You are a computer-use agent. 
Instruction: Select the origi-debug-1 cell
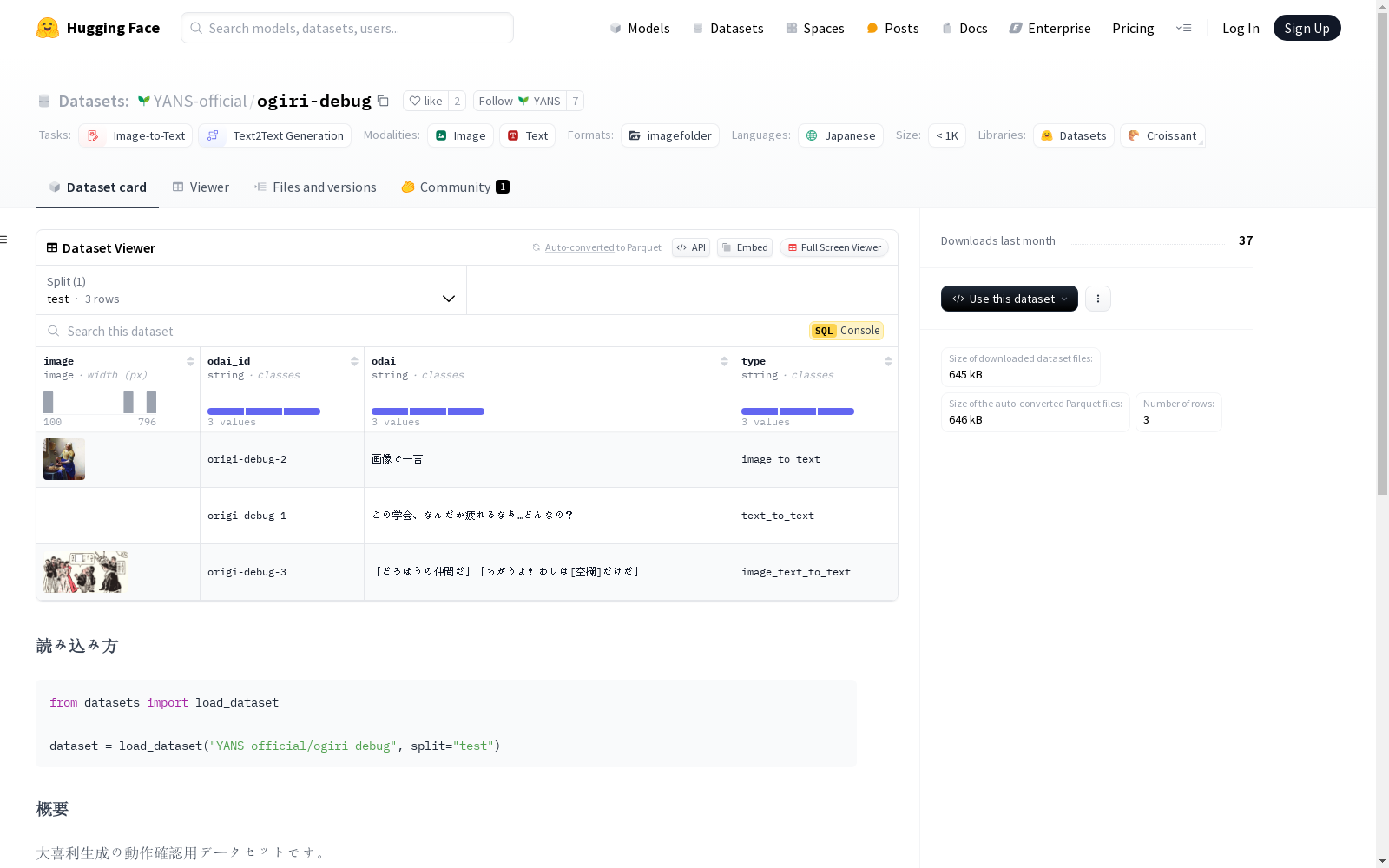point(282,516)
